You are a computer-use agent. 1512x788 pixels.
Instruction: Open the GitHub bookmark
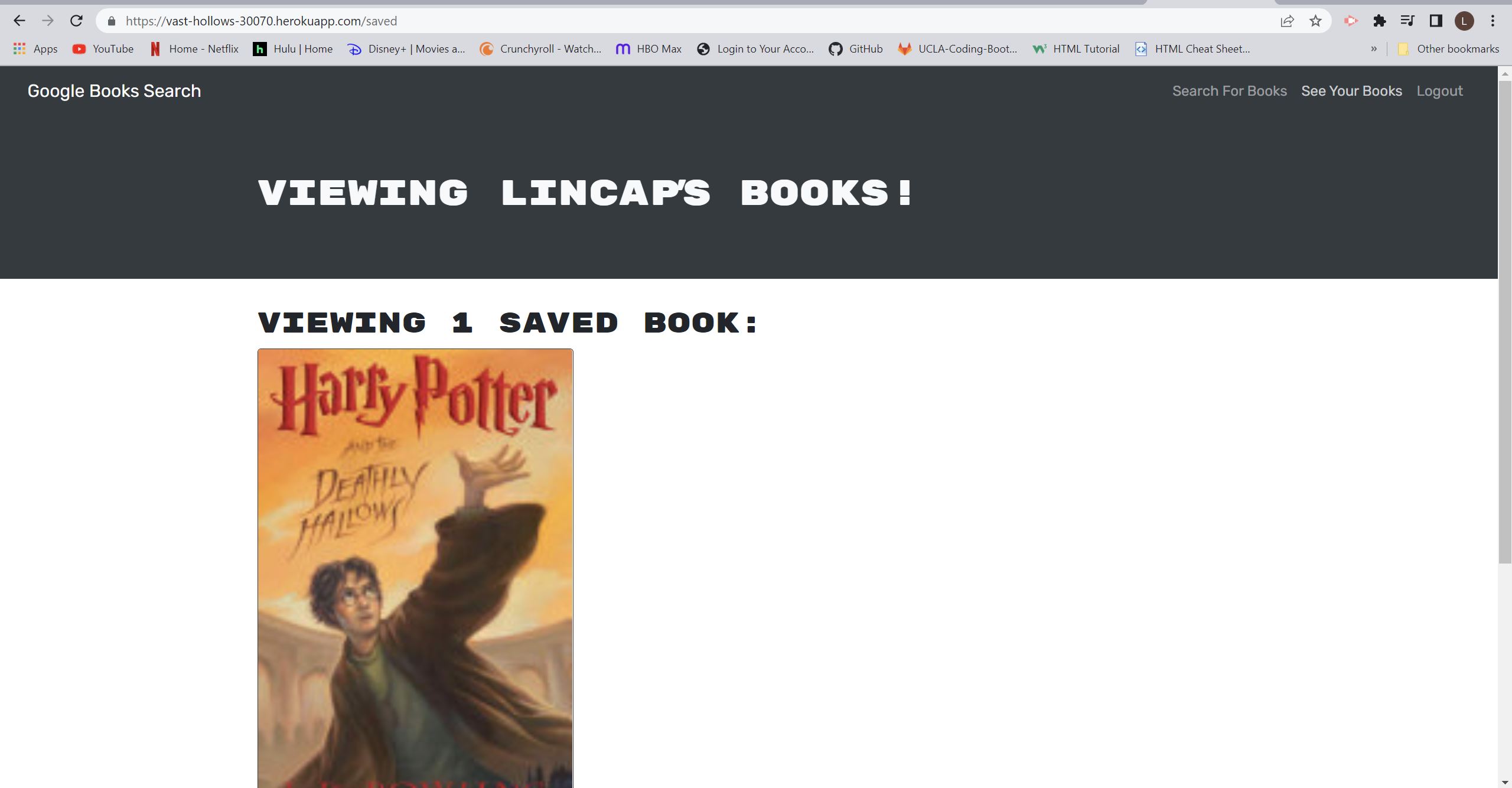pyautogui.click(x=856, y=49)
